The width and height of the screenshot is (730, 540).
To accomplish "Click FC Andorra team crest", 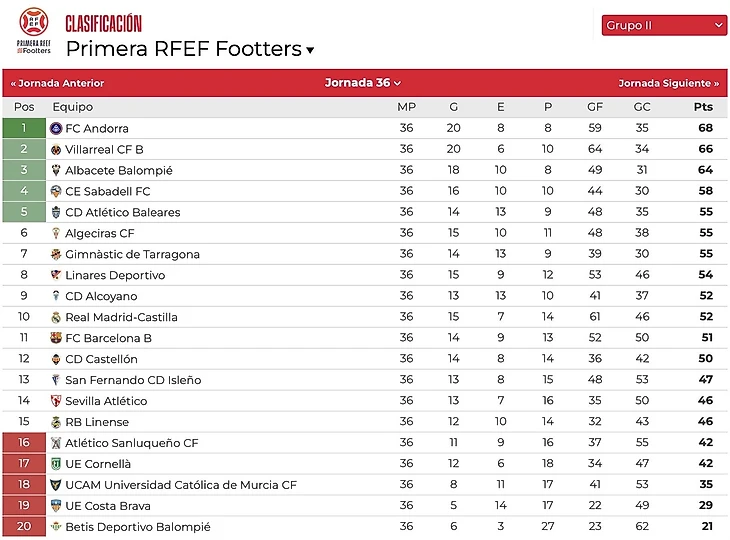I will click(x=56, y=128).
